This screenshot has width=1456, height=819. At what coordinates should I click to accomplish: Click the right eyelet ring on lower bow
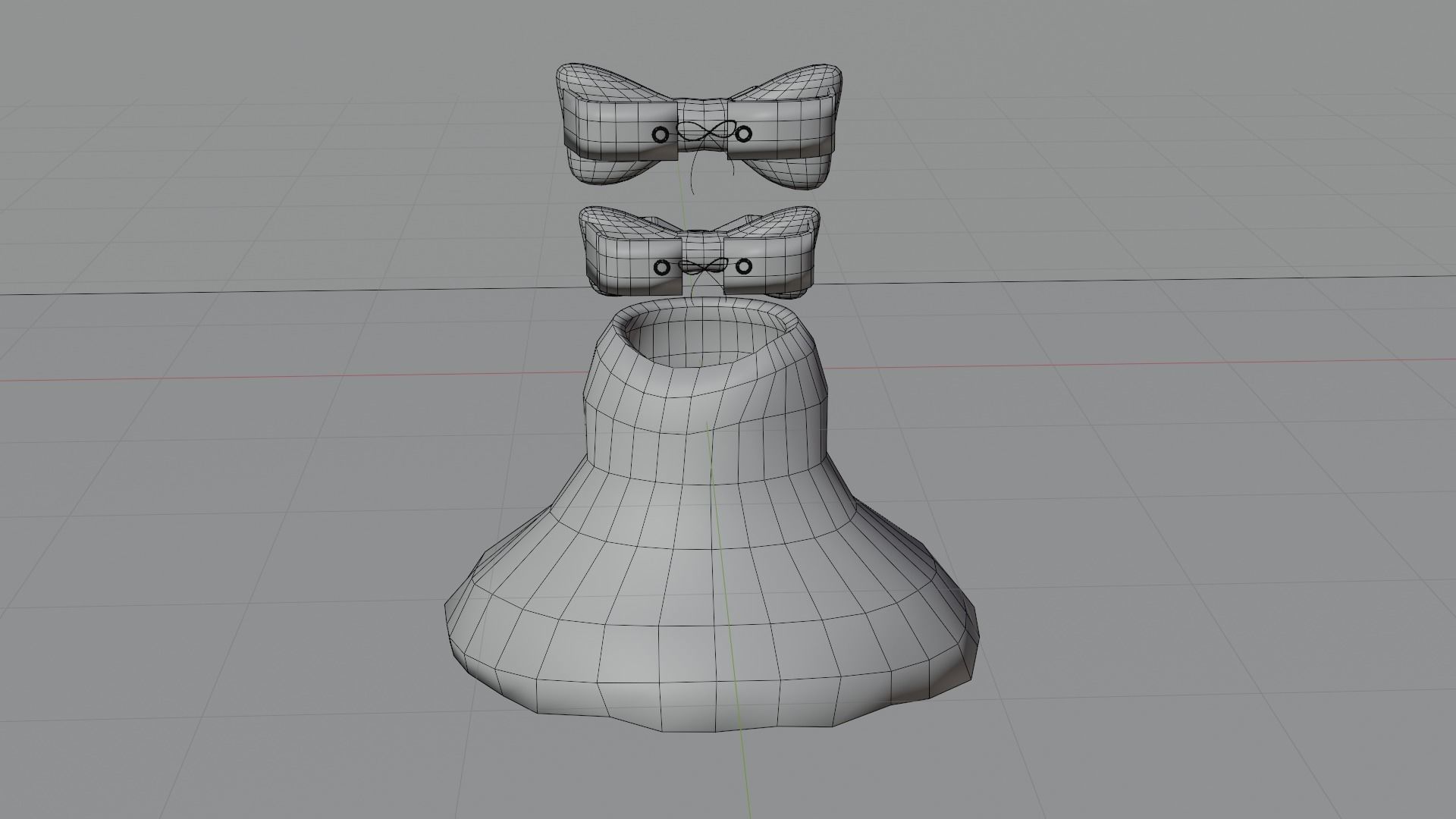[x=744, y=266]
